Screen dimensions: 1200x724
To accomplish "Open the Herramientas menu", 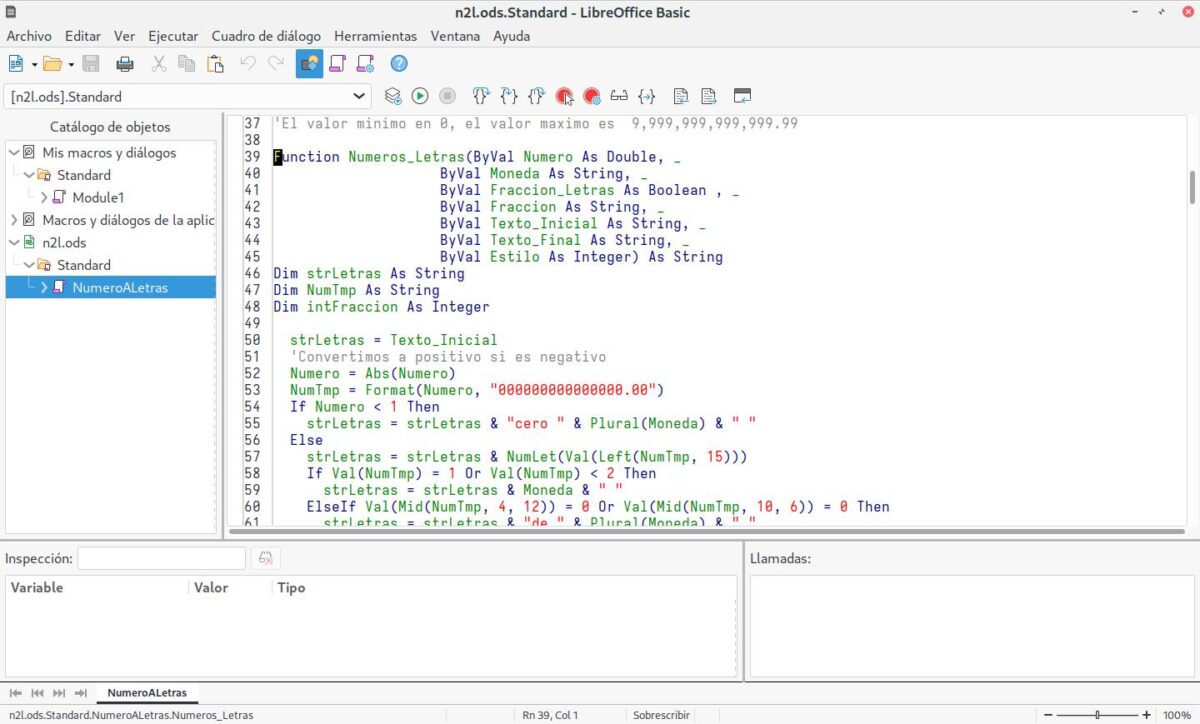I will [375, 36].
